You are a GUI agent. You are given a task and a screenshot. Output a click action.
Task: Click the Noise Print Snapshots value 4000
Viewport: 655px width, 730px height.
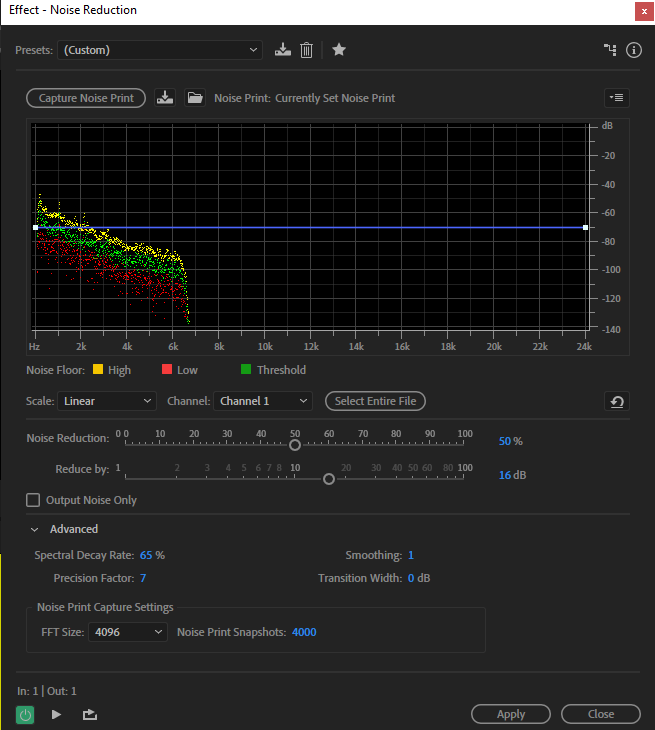[304, 632]
